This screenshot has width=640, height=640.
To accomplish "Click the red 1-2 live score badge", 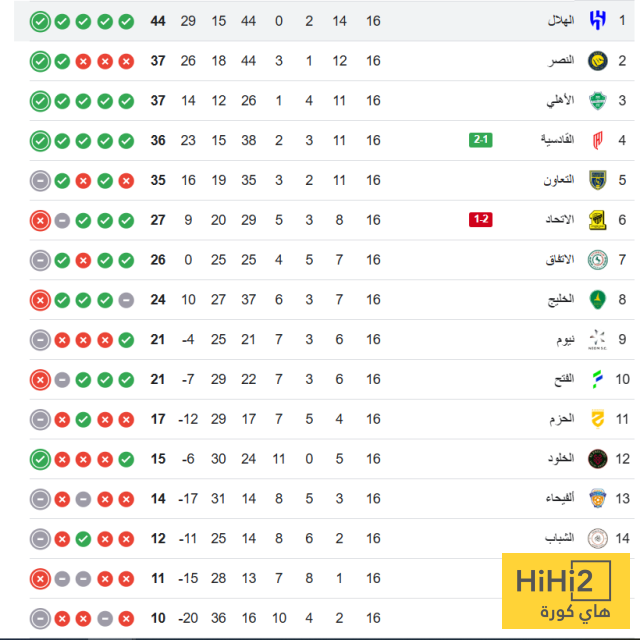I will click(x=481, y=219).
